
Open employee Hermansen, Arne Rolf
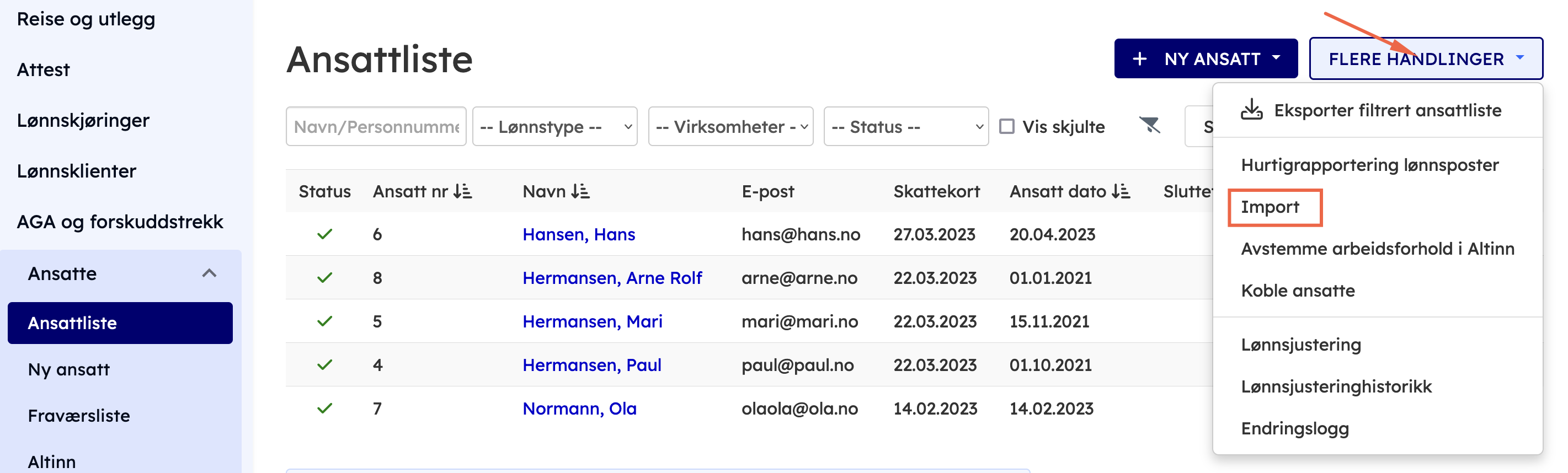click(612, 278)
